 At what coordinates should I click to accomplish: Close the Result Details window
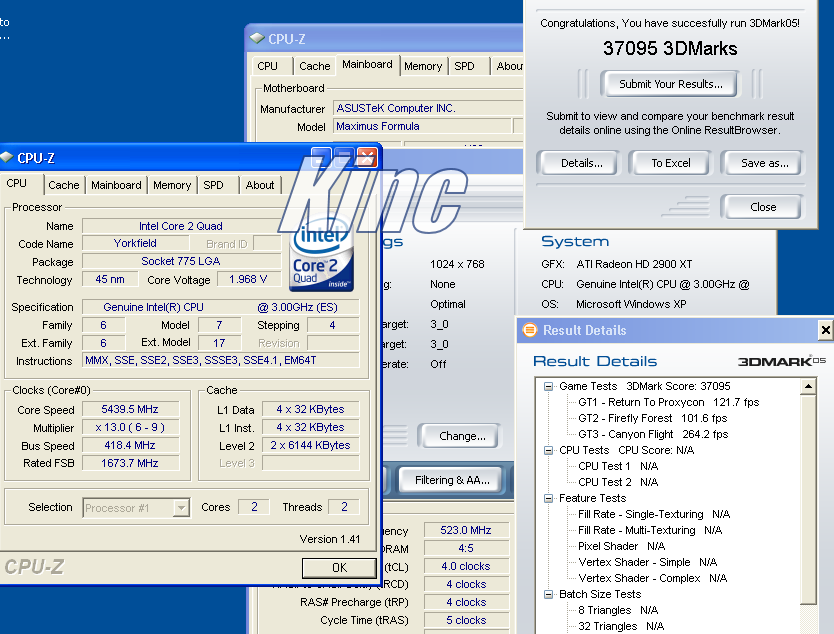824,330
